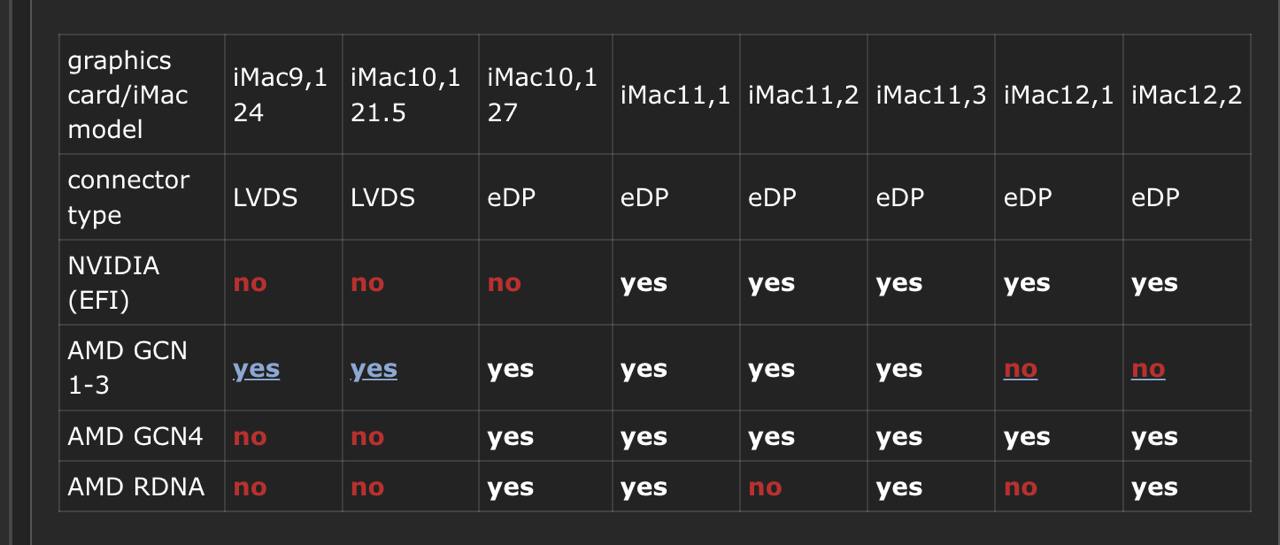Click the 'AMD GCN 1-3' row label
The image size is (1280, 545).
(x=141, y=367)
